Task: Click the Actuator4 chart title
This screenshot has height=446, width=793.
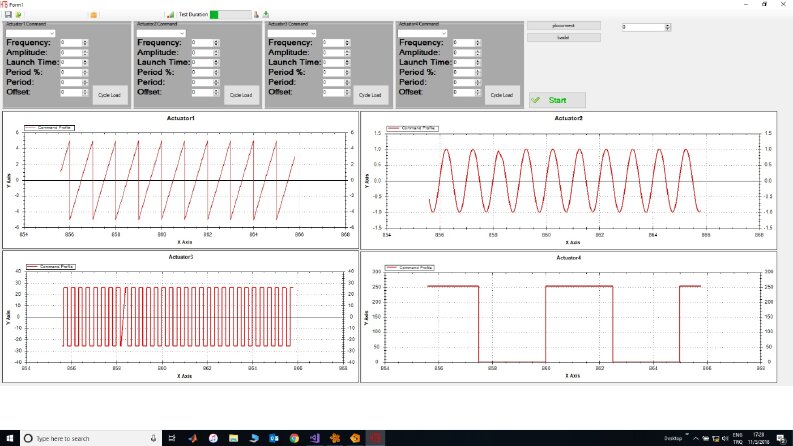Action: (x=568, y=257)
